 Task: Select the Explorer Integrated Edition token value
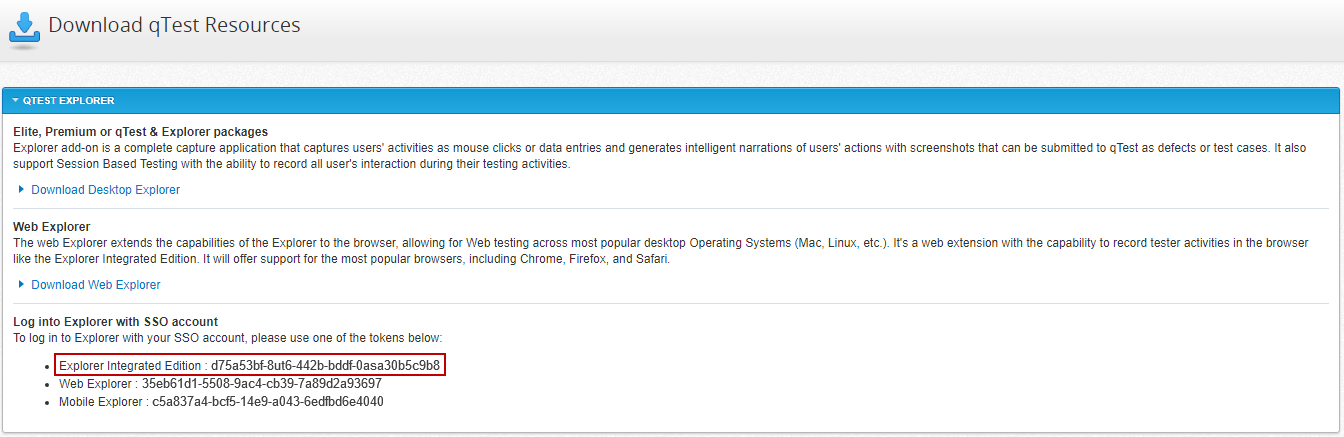325,366
